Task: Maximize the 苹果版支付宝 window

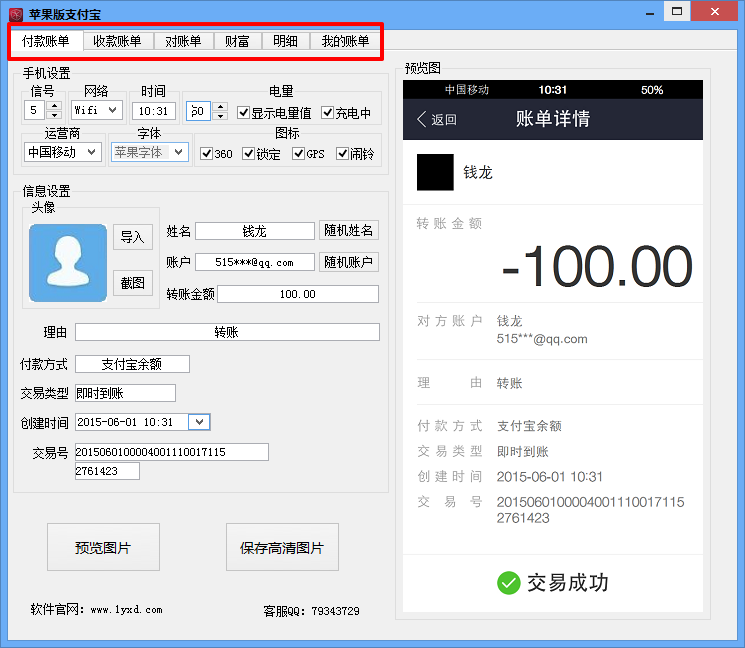Action: coord(677,11)
